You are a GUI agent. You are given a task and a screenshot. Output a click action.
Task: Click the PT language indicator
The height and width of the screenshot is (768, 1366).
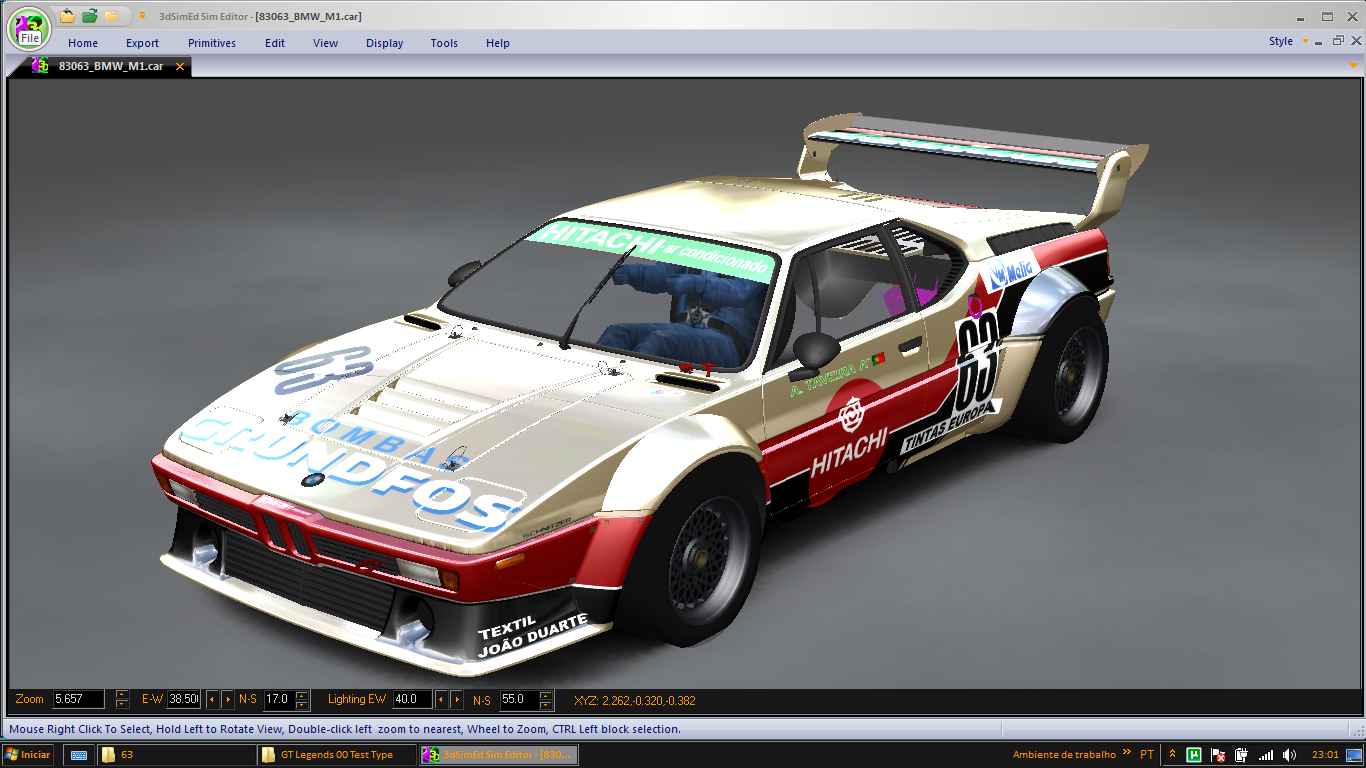(x=1147, y=755)
